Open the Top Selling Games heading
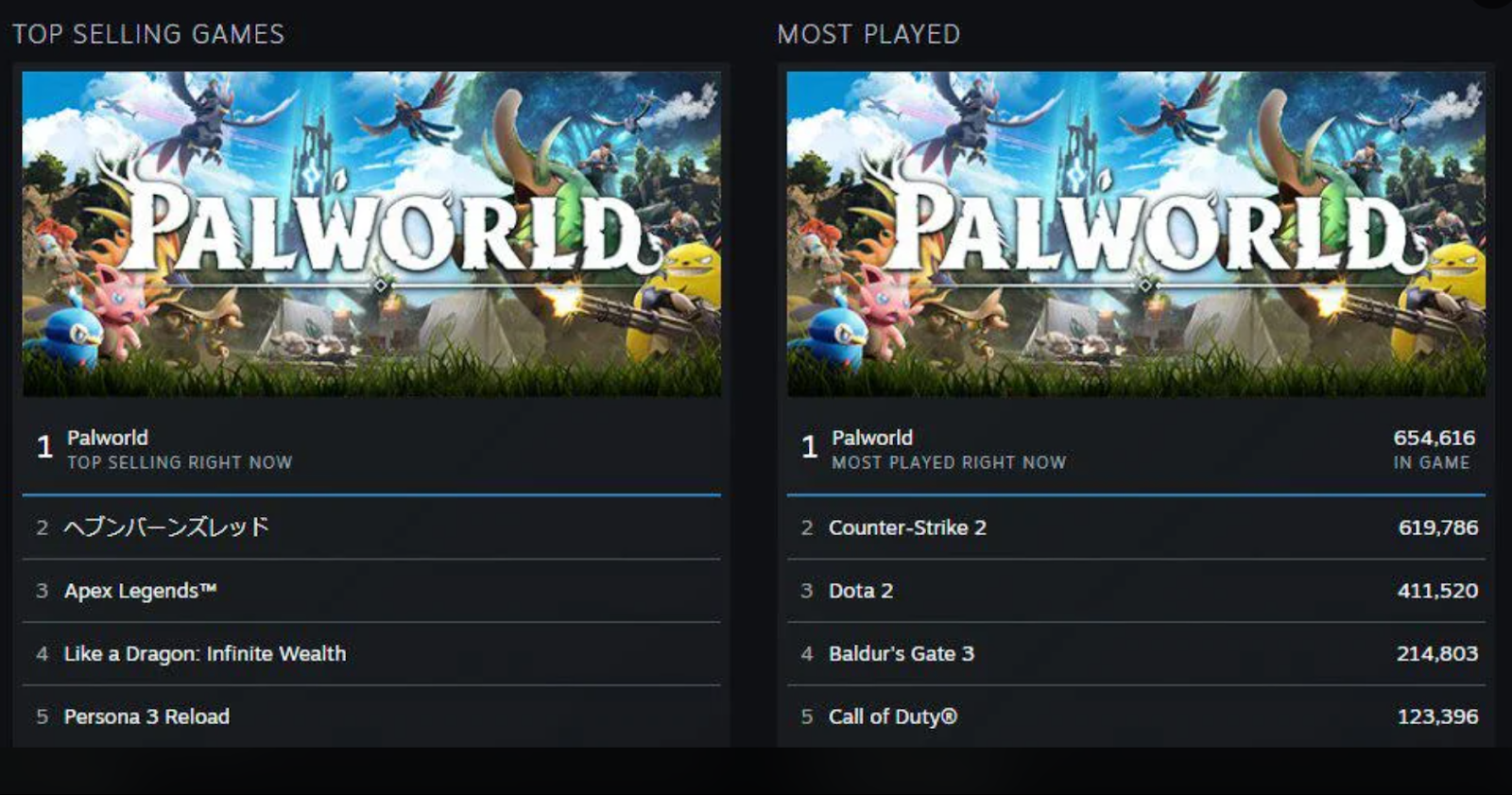 point(148,34)
